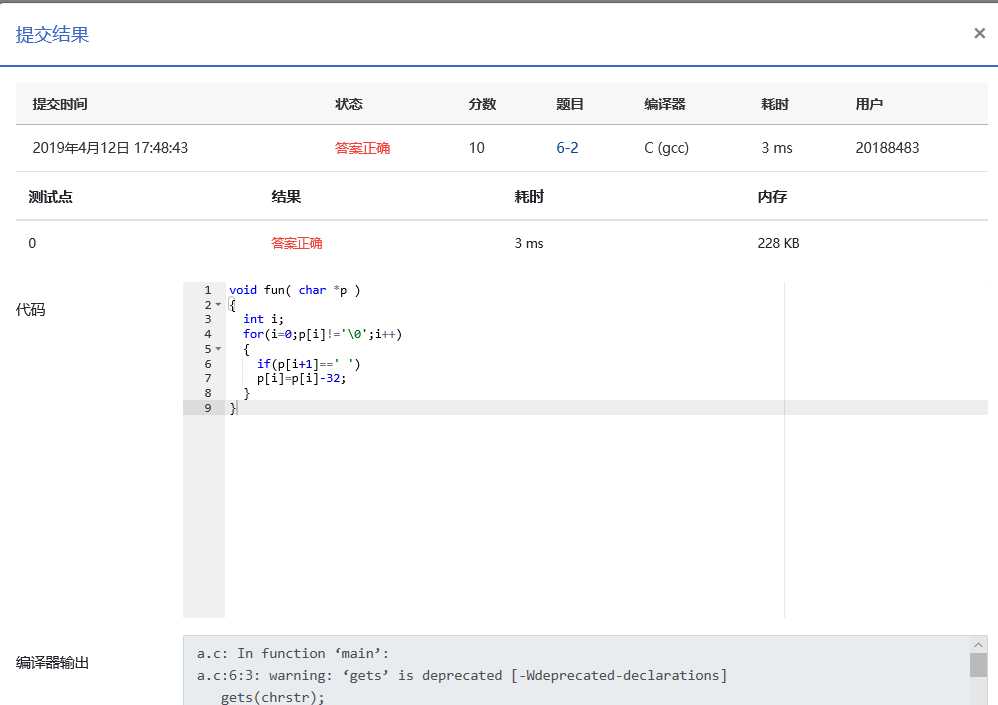Click user ID 20188483

(x=887, y=148)
